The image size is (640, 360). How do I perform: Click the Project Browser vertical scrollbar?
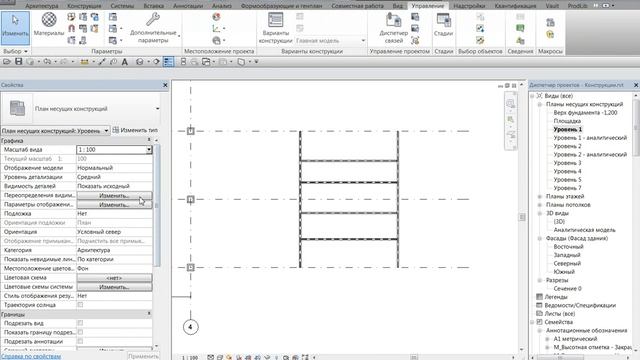636,127
